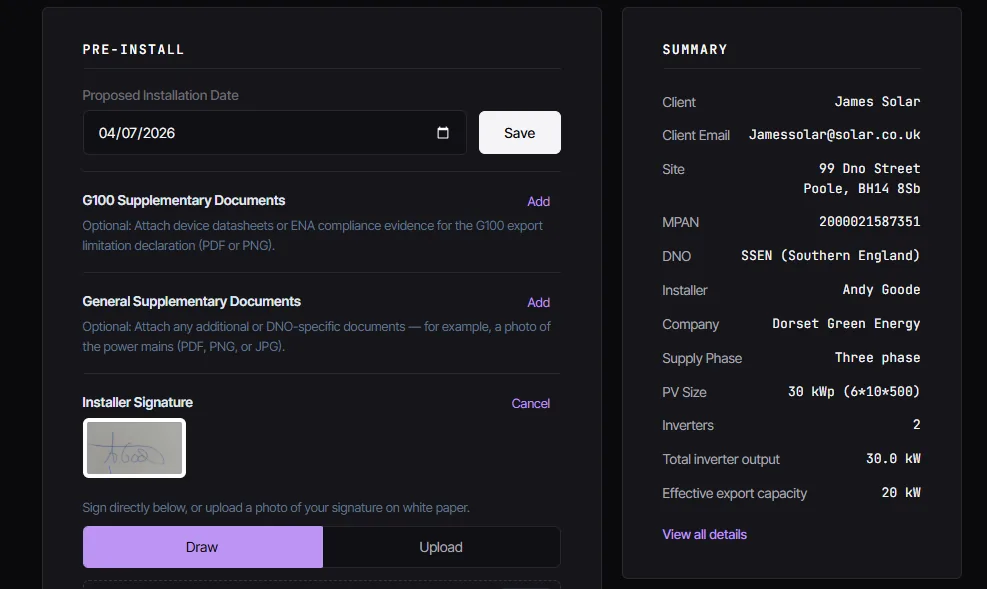Click the client name James Solar
The height and width of the screenshot is (589, 987).
pos(877,101)
